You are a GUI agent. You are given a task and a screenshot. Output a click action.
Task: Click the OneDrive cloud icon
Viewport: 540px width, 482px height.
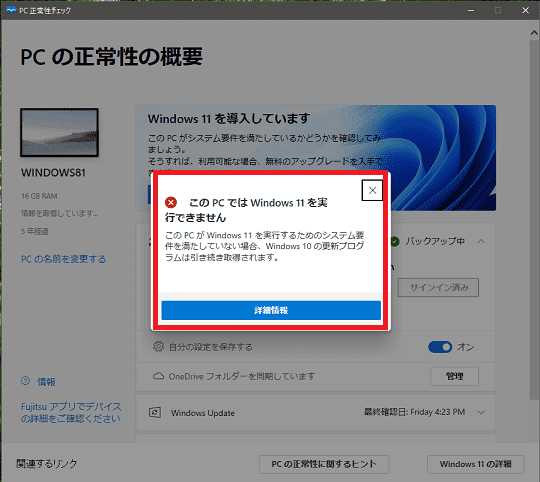coord(158,376)
